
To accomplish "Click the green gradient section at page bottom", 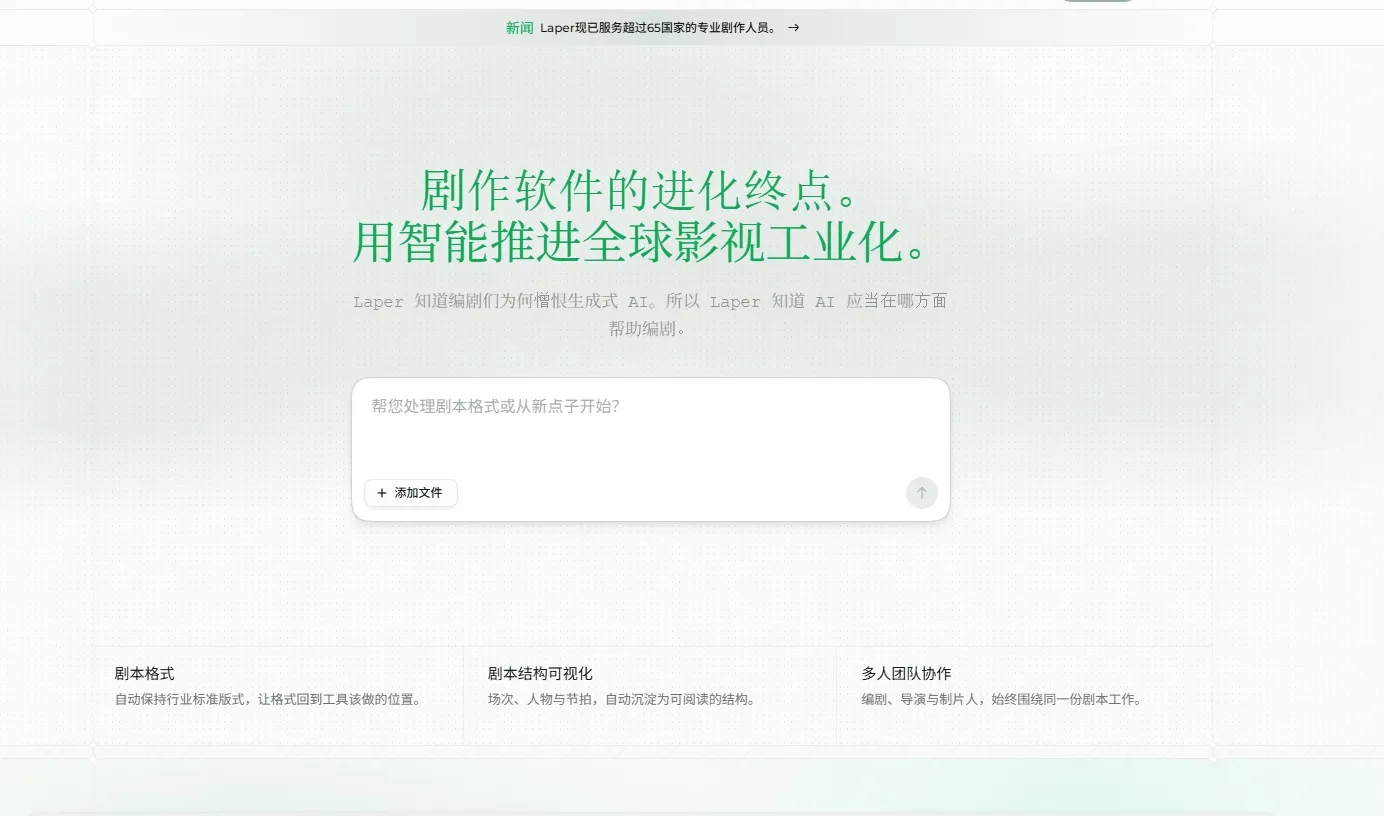I will (x=692, y=787).
